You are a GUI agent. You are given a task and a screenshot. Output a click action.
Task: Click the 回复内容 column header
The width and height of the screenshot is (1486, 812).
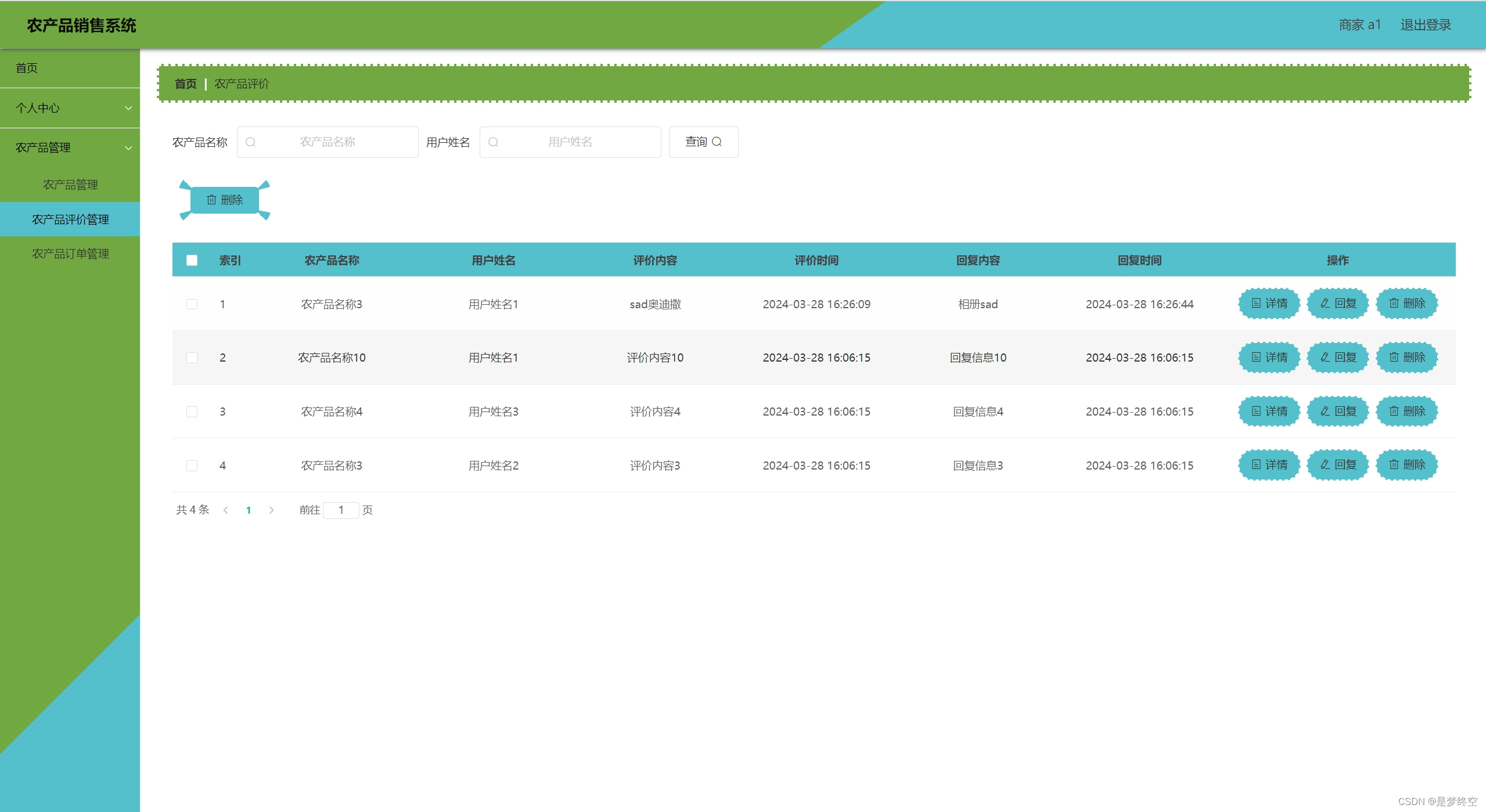pos(978,260)
